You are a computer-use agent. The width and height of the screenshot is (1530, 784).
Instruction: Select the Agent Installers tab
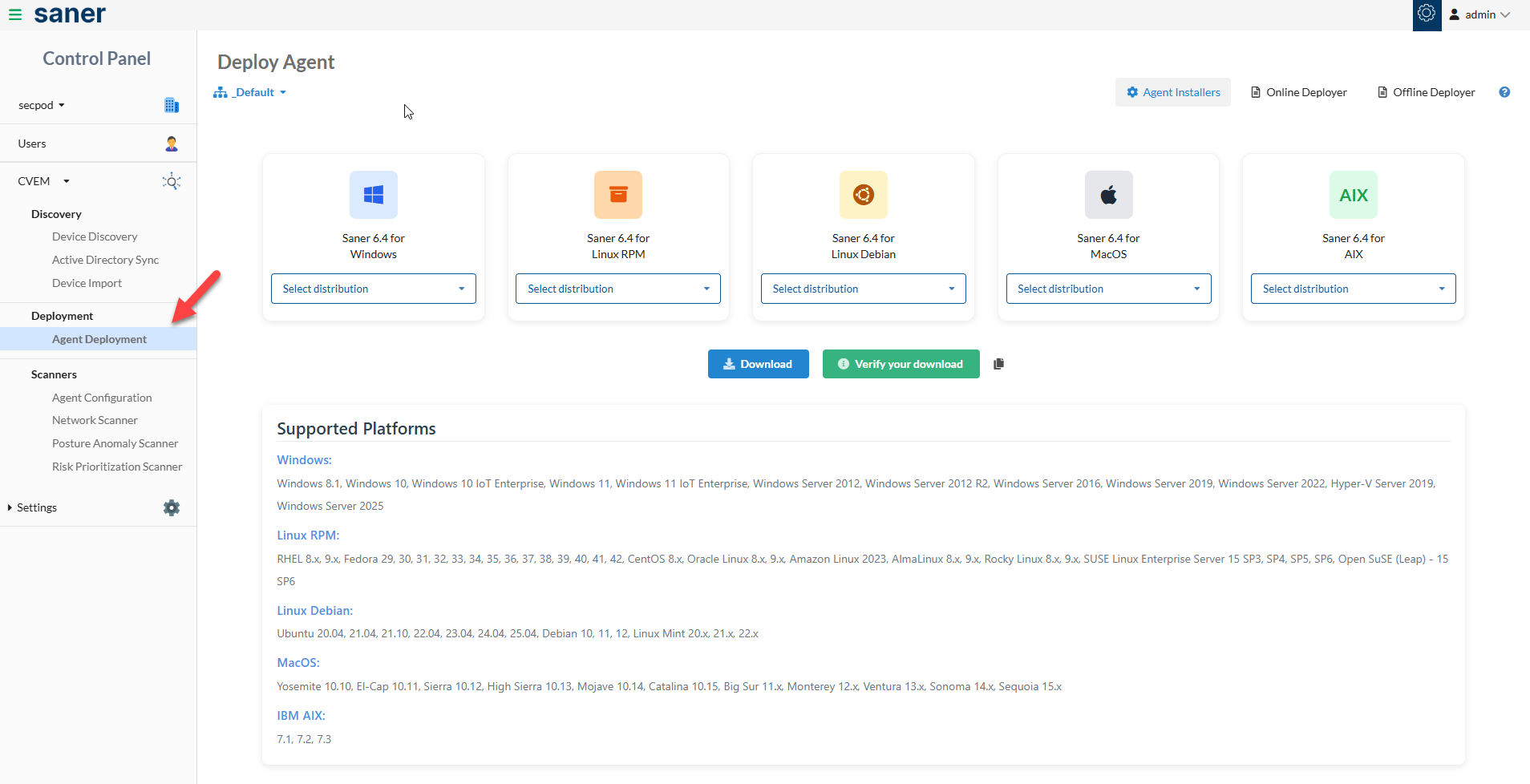[1172, 91]
